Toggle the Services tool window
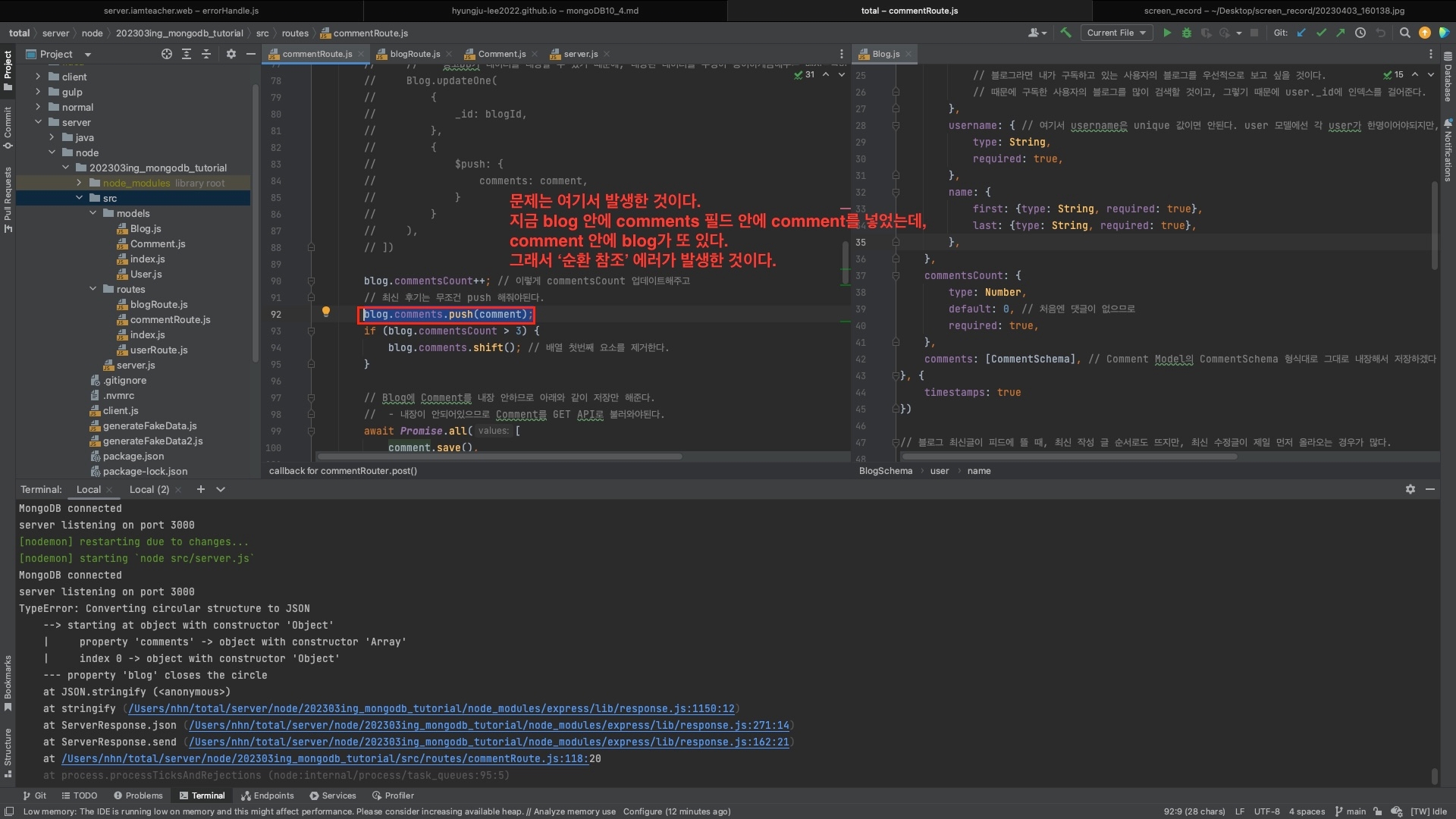Screen dimensions: 1456x819 click(332, 795)
